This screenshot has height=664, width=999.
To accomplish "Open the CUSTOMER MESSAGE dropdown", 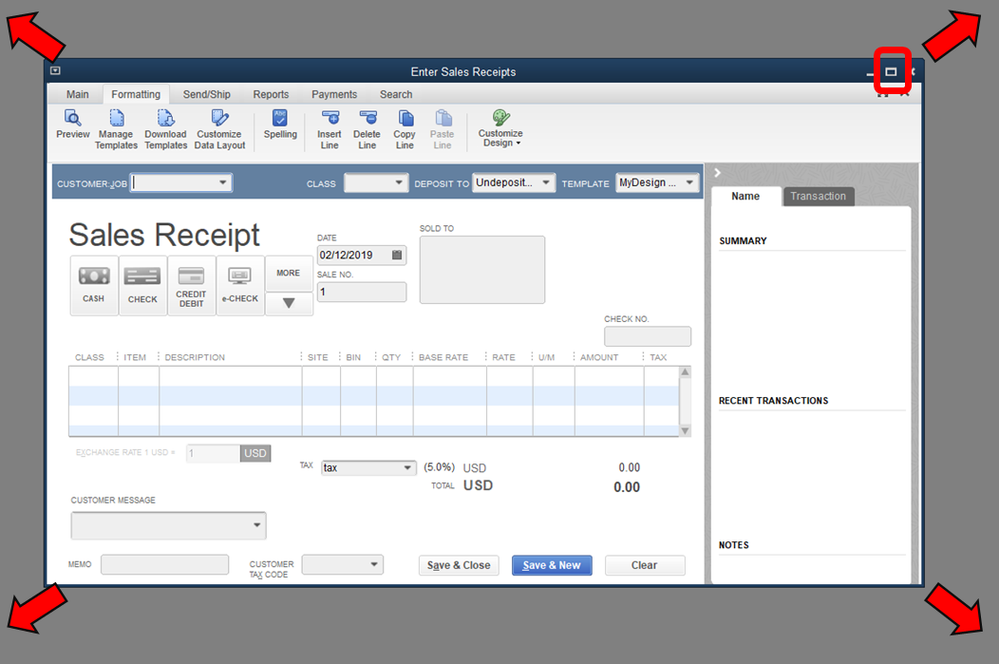I will [x=257, y=525].
